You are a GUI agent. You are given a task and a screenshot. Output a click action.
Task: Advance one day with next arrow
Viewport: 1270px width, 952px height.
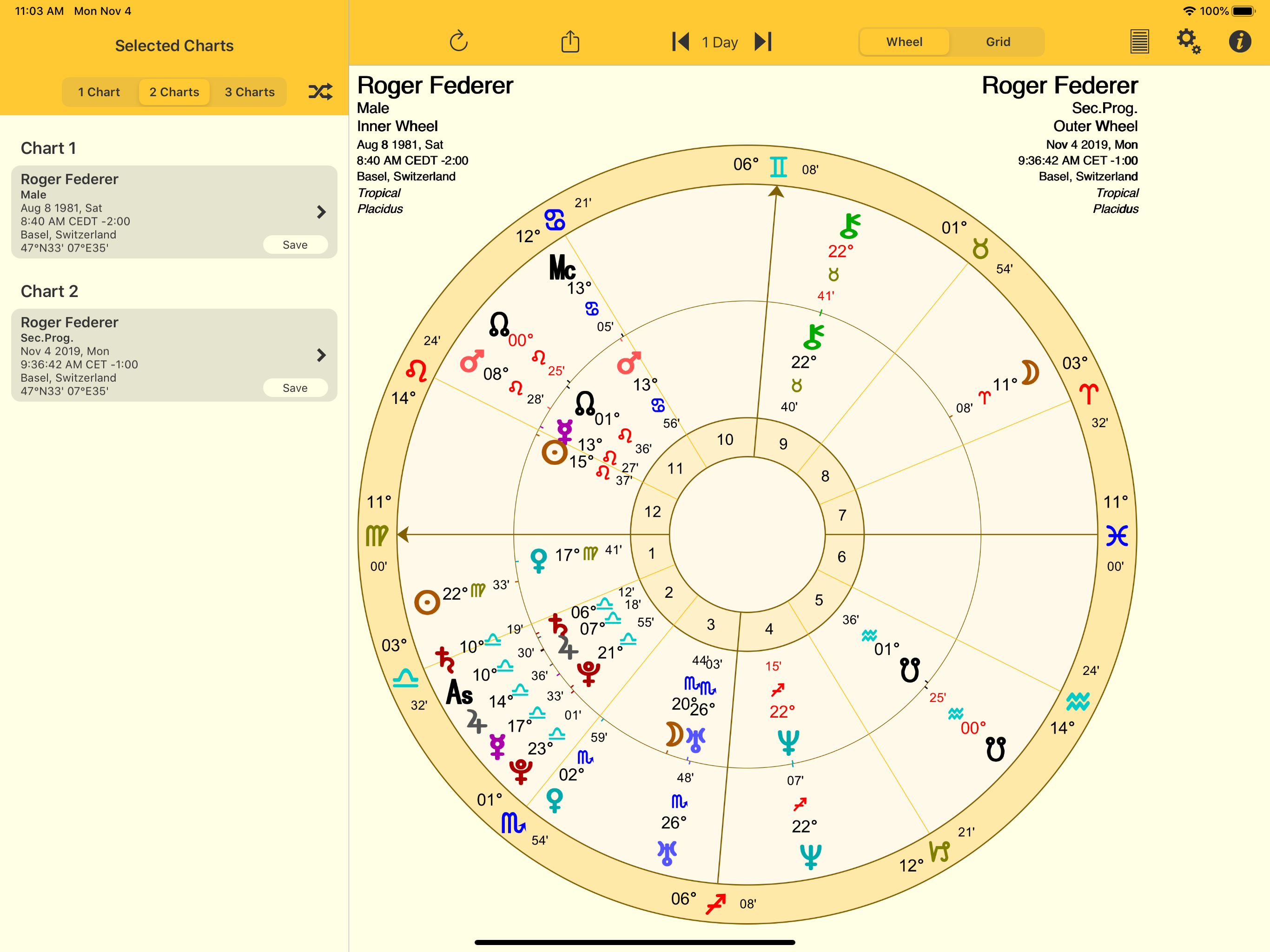763,41
